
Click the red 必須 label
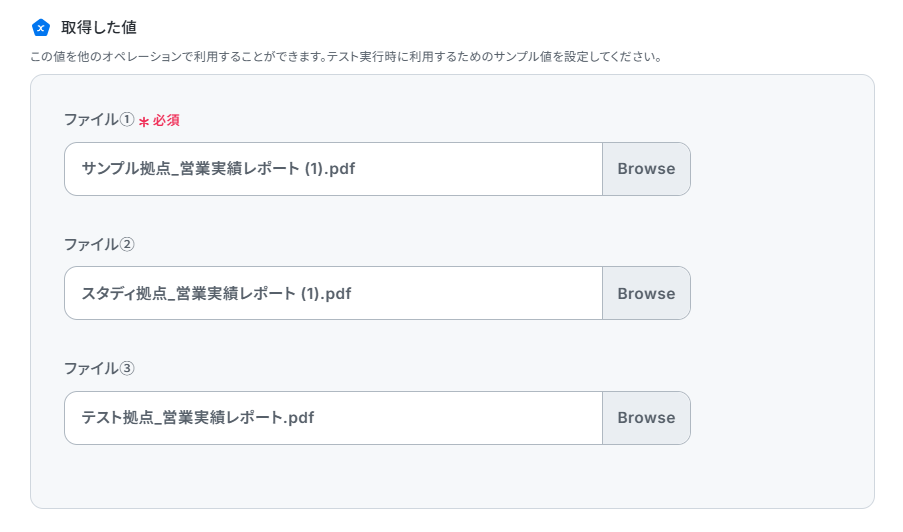166,120
